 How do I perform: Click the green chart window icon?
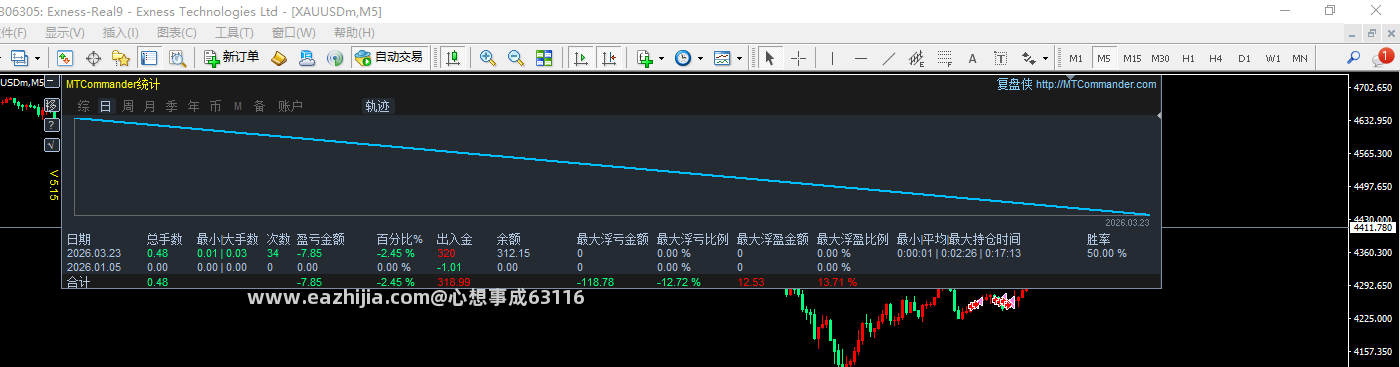(65, 58)
